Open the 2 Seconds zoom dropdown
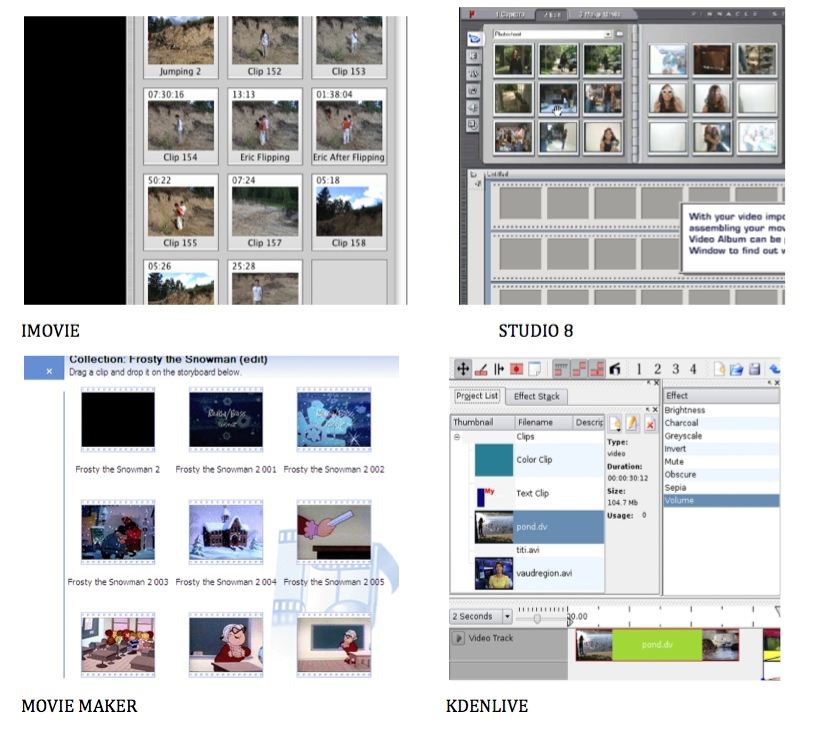Screen dimensions: 822x729 point(507,616)
